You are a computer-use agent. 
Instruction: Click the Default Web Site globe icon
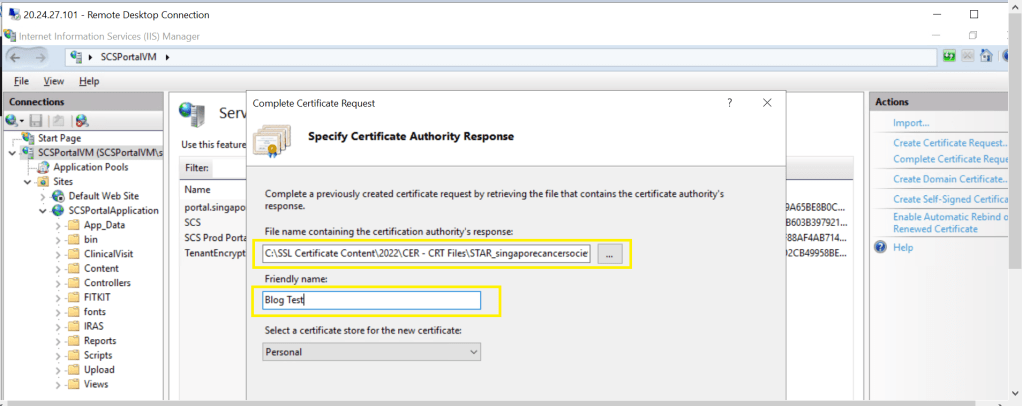59,196
